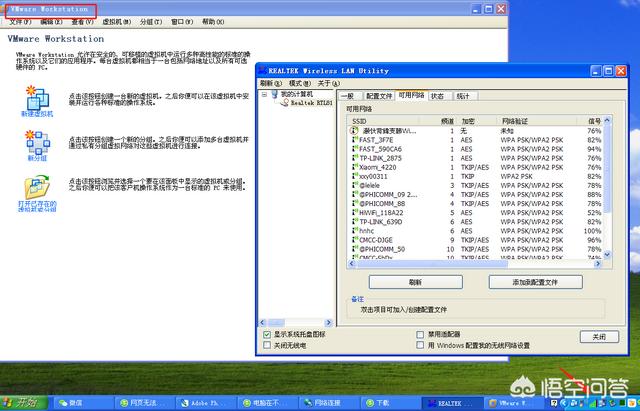Select the CMCC-DJGE network row
Viewport: 640px width, 411px height.
pos(476,240)
